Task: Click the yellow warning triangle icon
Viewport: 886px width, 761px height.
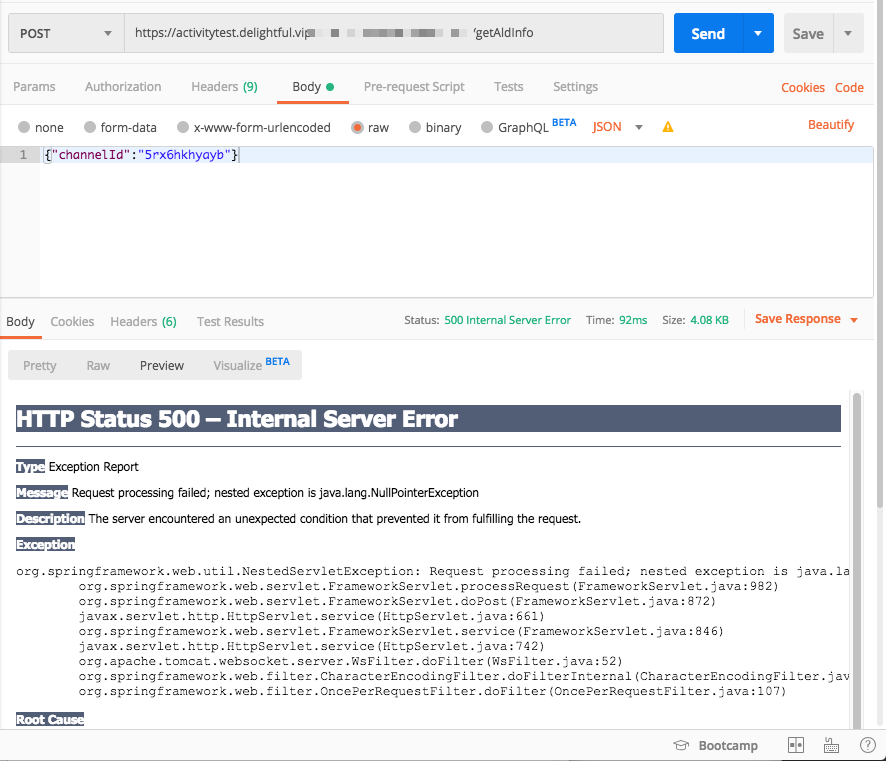Action: (x=668, y=127)
